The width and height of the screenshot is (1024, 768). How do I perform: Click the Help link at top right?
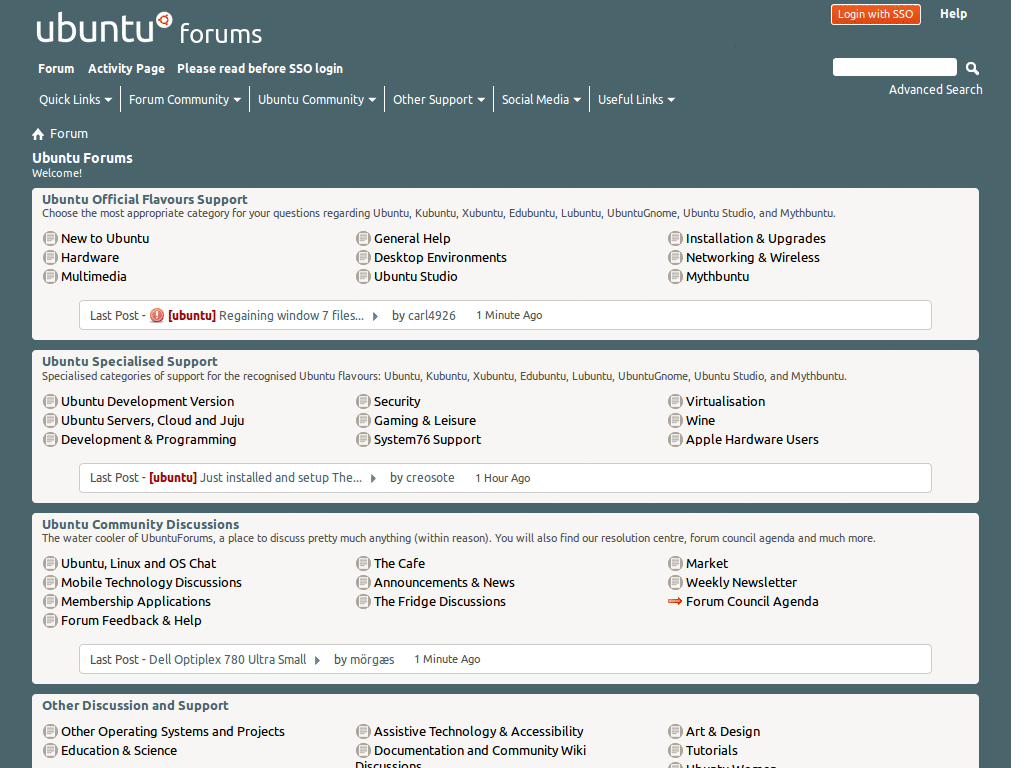(x=953, y=14)
